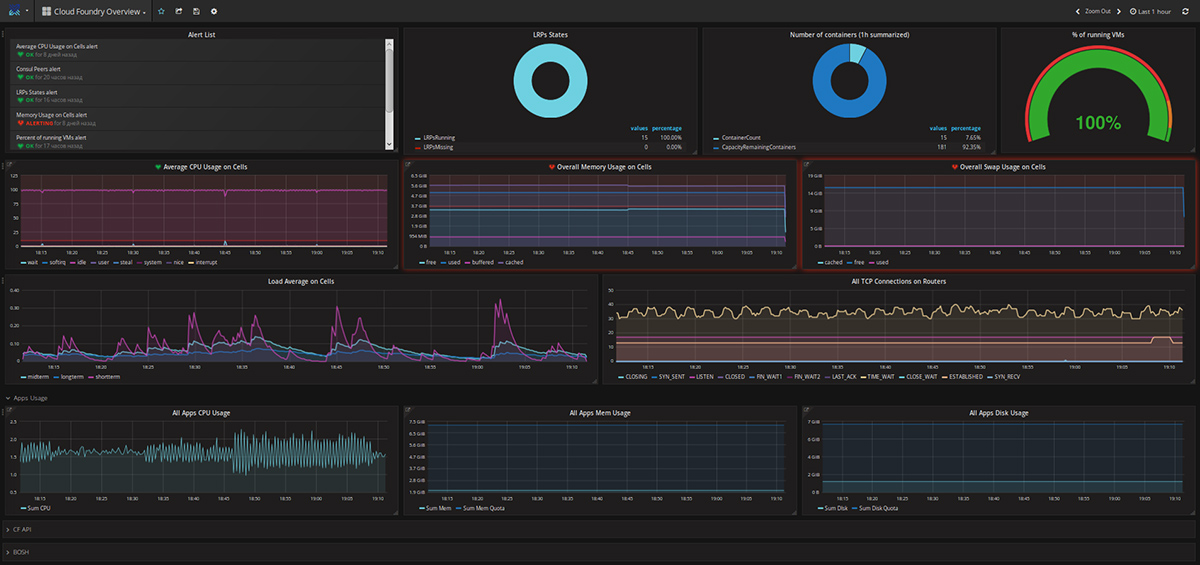Click the Alert List scrollbar
Image resolution: width=1200 pixels, height=565 pixels.
pyautogui.click(x=390, y=82)
